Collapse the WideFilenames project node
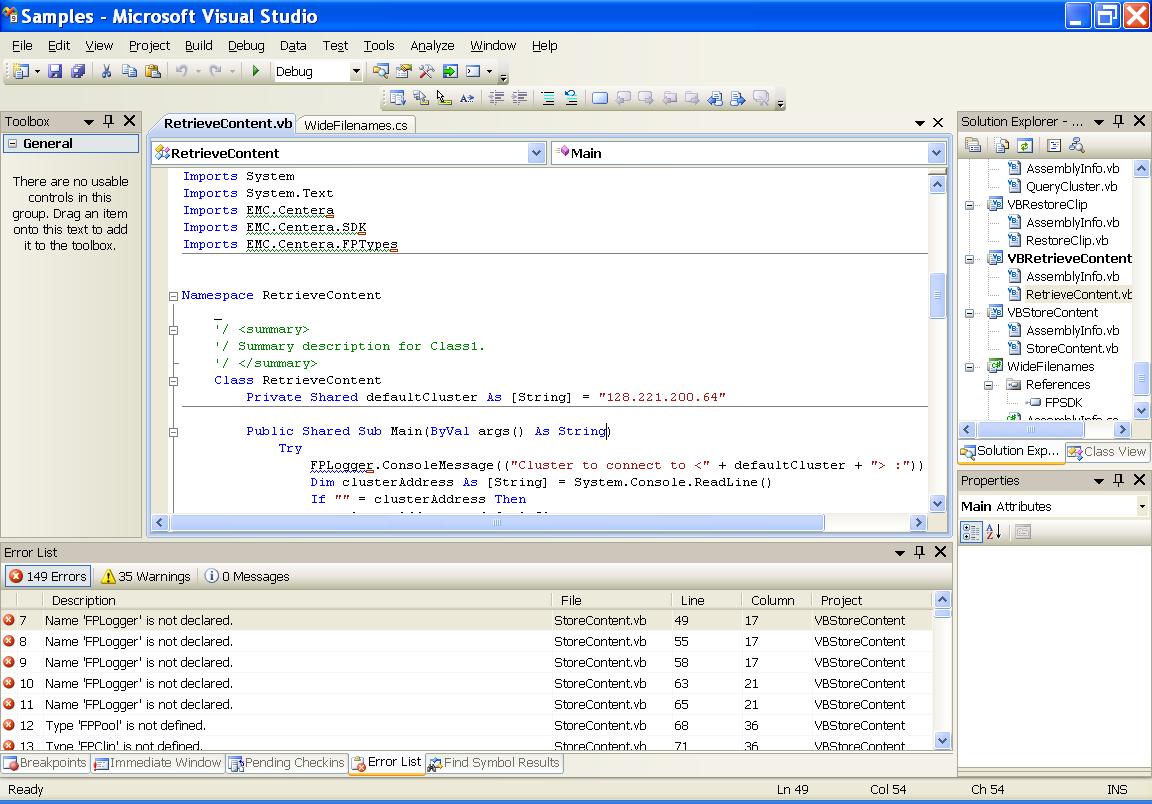Viewport: 1152px width, 804px height. (970, 367)
